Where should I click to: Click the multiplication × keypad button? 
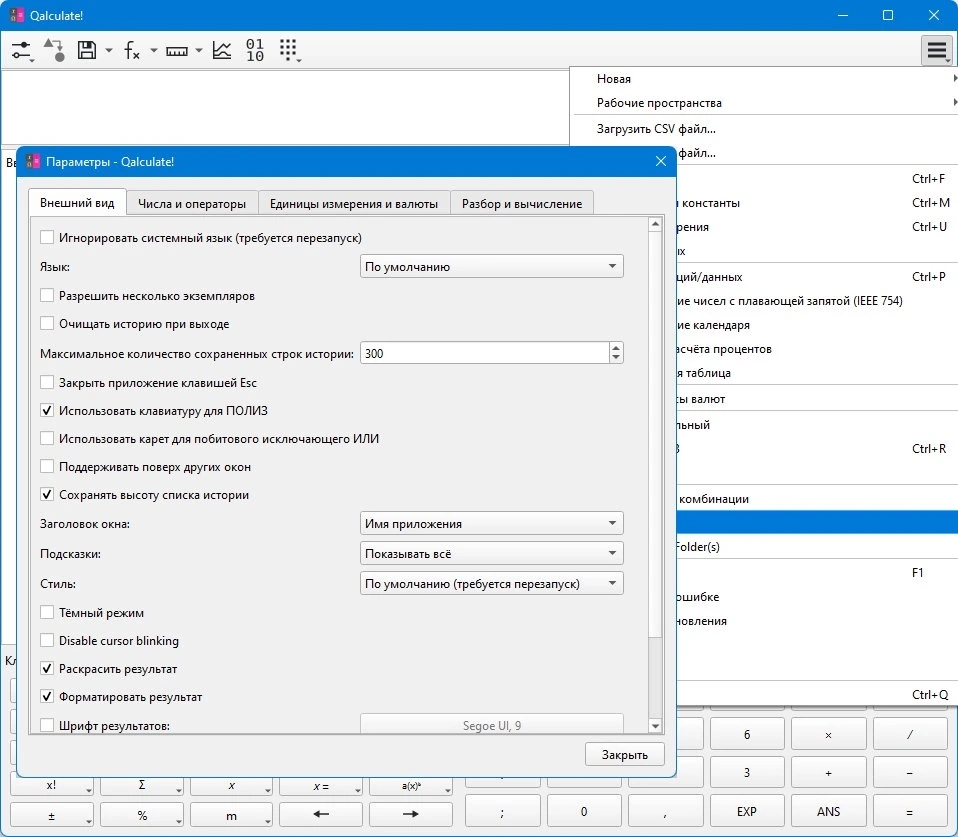(x=828, y=734)
